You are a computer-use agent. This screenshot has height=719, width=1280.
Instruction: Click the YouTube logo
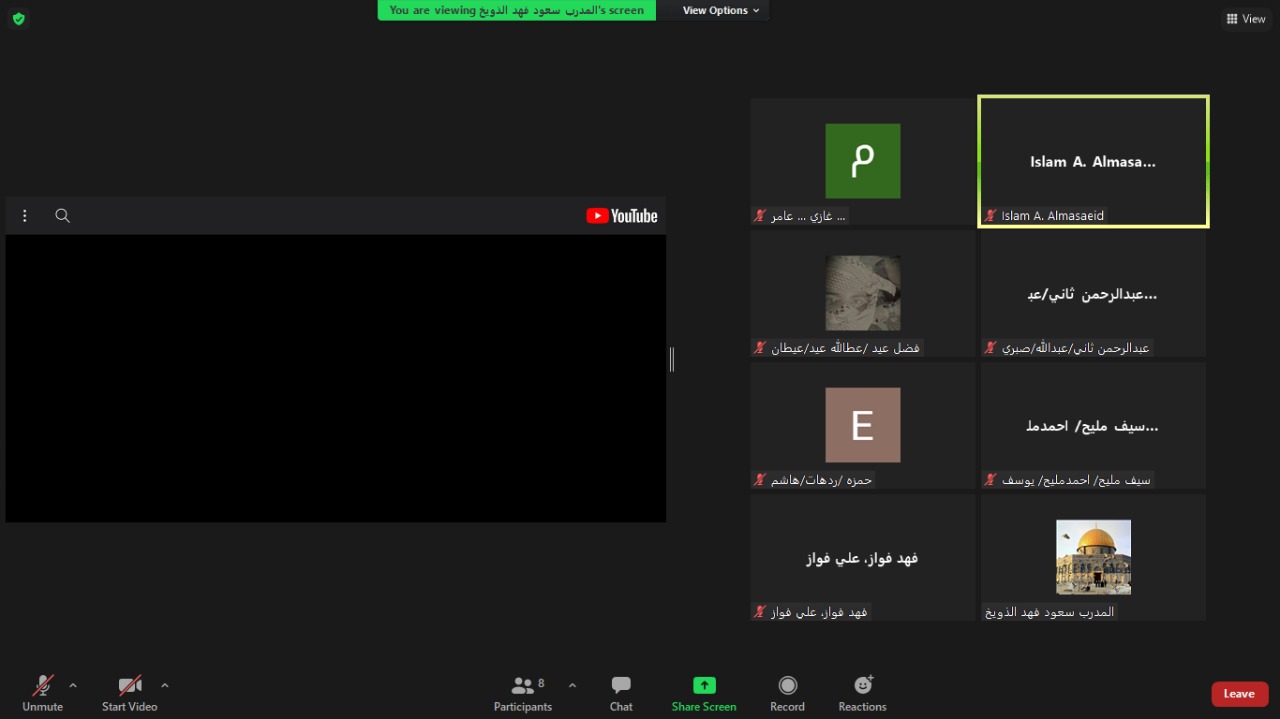[x=621, y=216]
